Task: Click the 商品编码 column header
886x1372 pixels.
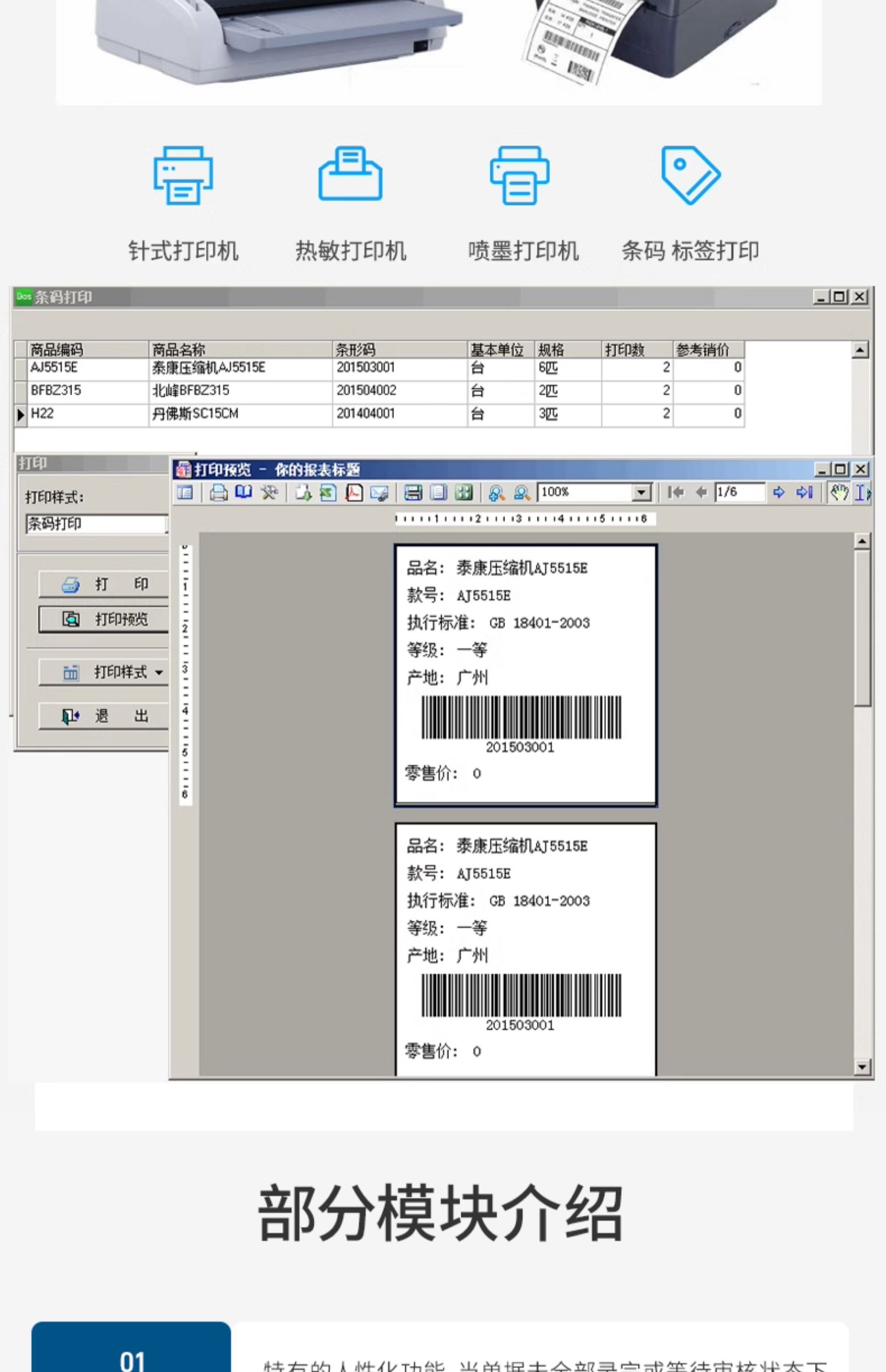Action: [88, 350]
